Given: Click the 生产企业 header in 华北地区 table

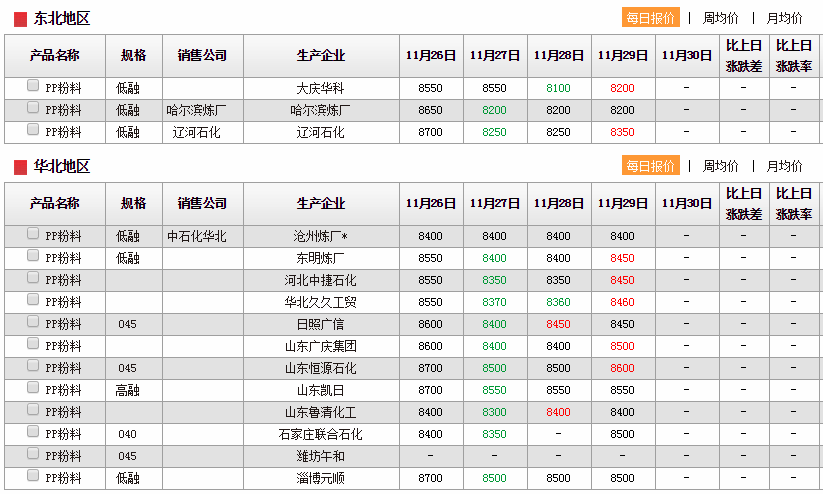Looking at the screenshot, I should click(320, 204).
